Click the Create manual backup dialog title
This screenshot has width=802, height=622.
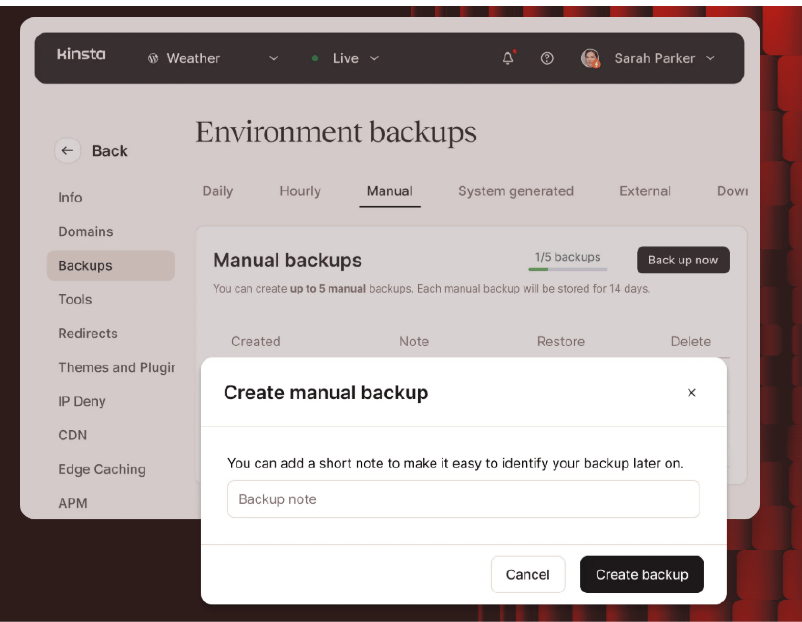pos(326,393)
